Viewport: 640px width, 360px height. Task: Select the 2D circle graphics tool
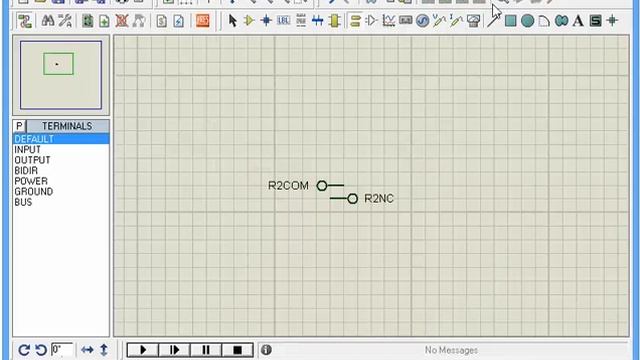pyautogui.click(x=527, y=20)
